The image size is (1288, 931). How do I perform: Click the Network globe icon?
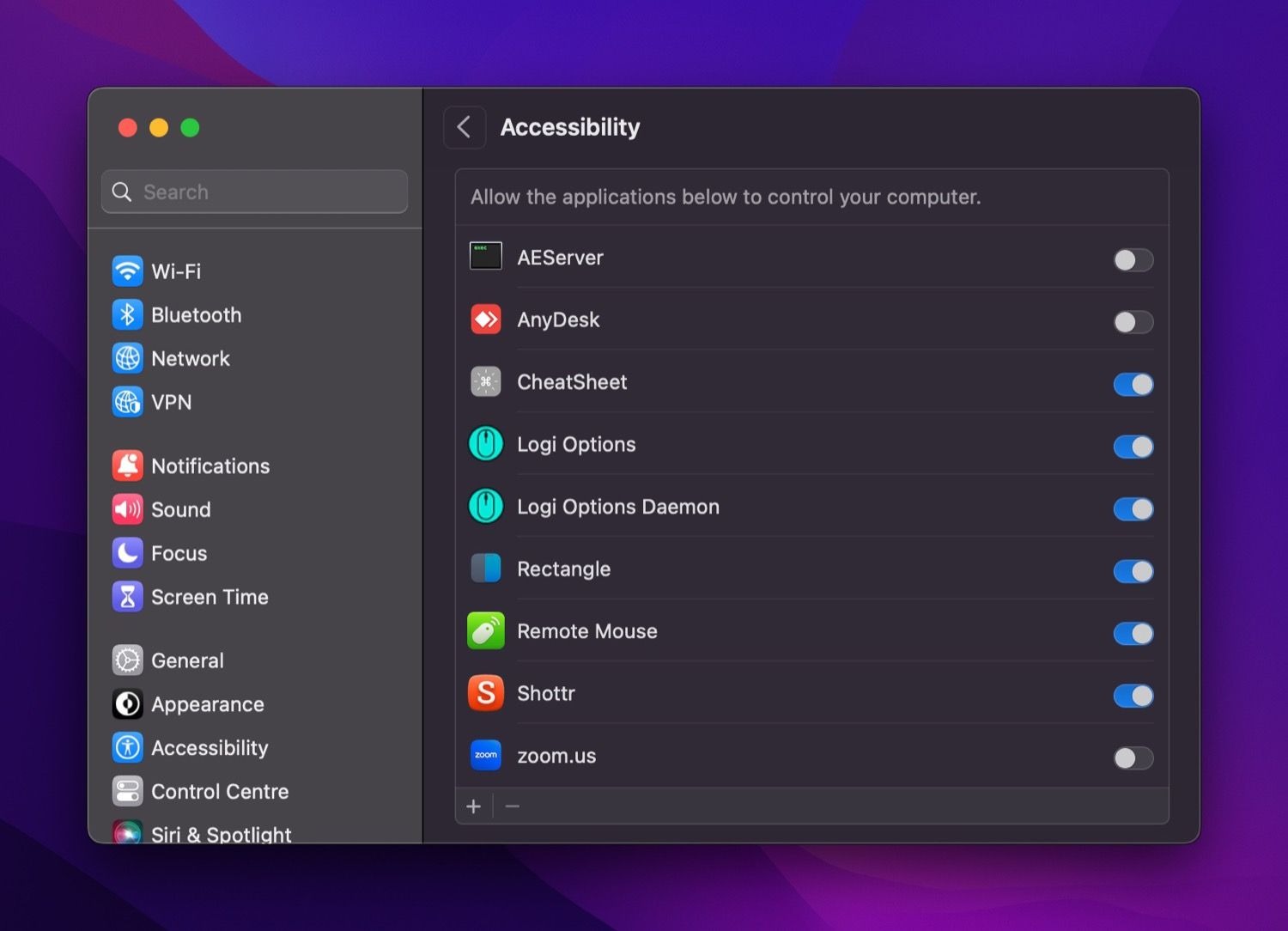[x=128, y=358]
